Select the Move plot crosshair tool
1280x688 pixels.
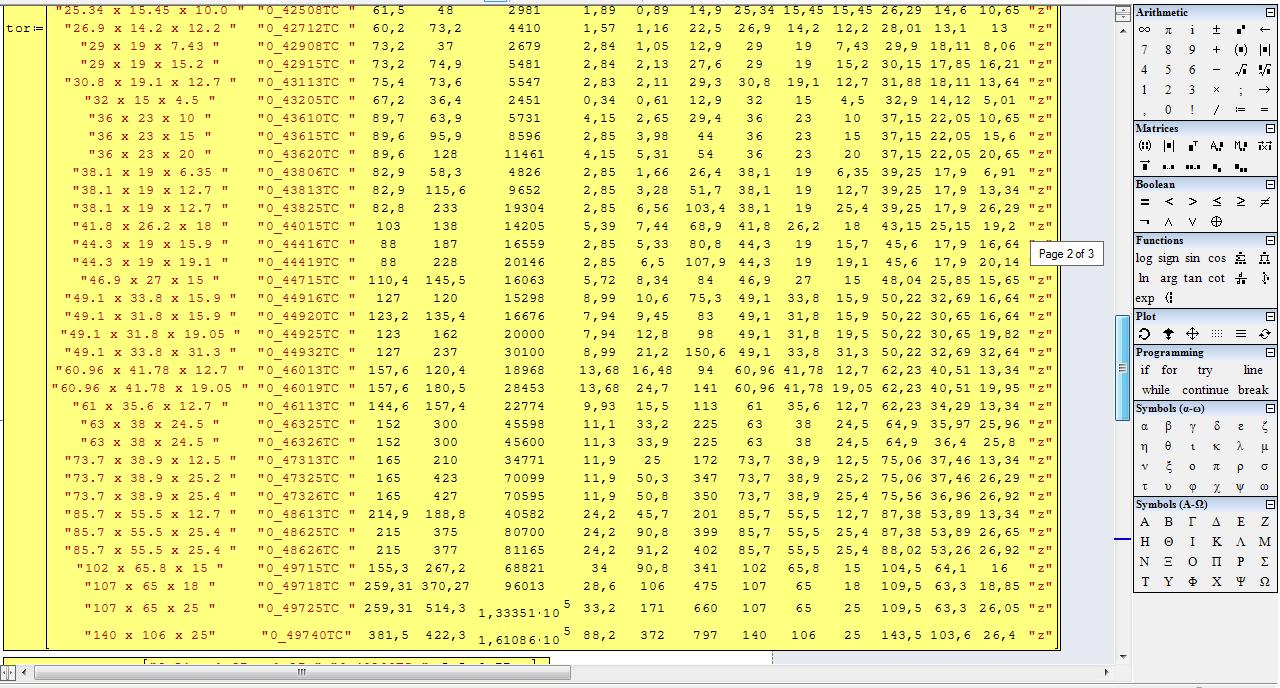point(1192,334)
